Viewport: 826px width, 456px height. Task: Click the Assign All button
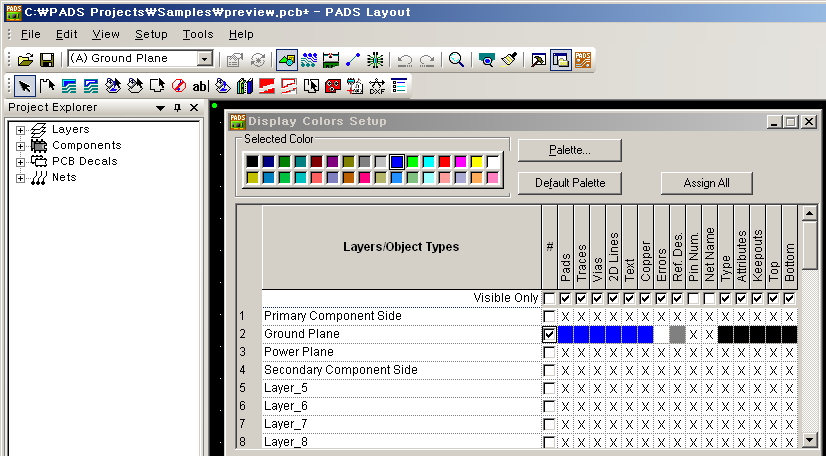click(706, 183)
